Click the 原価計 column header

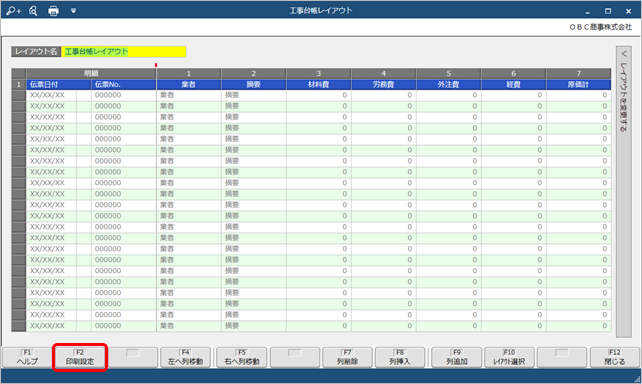coord(579,85)
